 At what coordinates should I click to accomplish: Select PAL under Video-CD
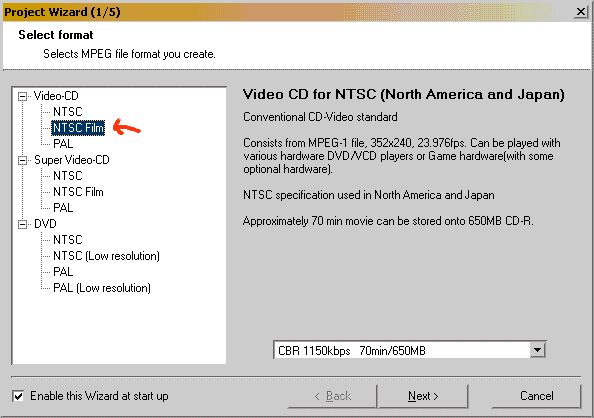pos(63,144)
